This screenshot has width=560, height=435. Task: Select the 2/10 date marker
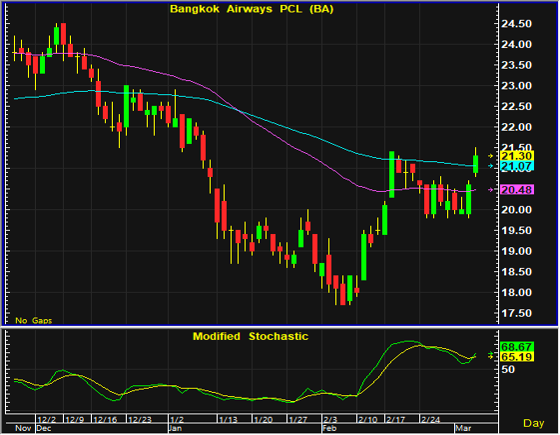[x=368, y=420]
